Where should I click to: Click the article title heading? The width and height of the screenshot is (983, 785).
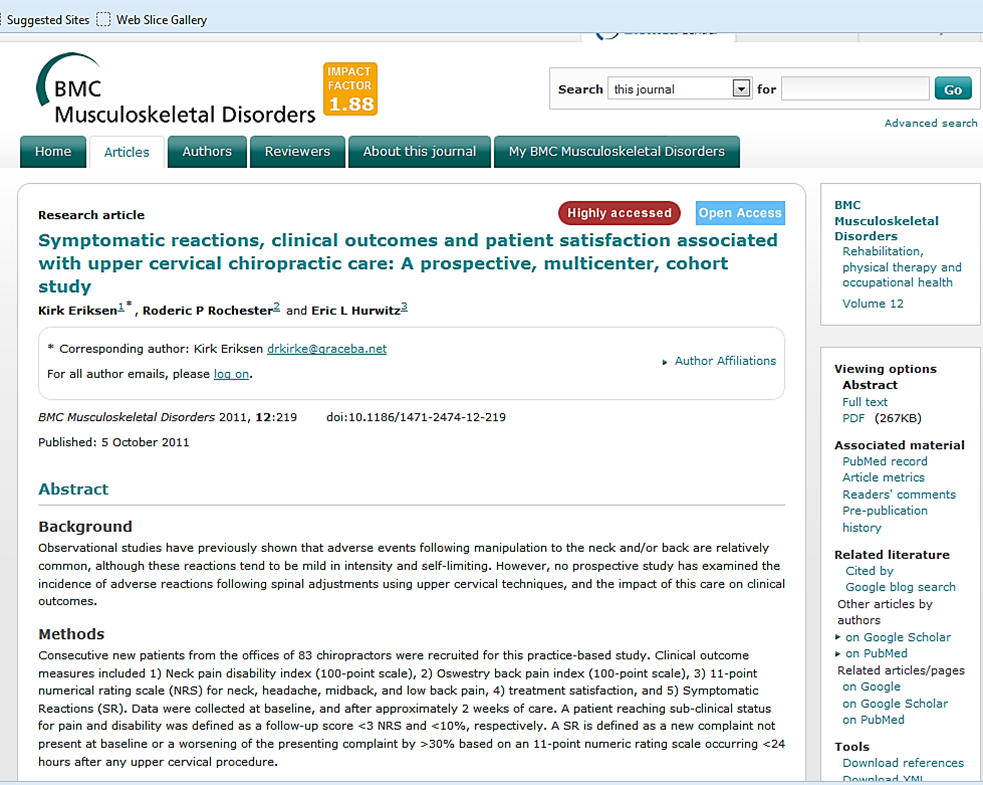point(407,263)
